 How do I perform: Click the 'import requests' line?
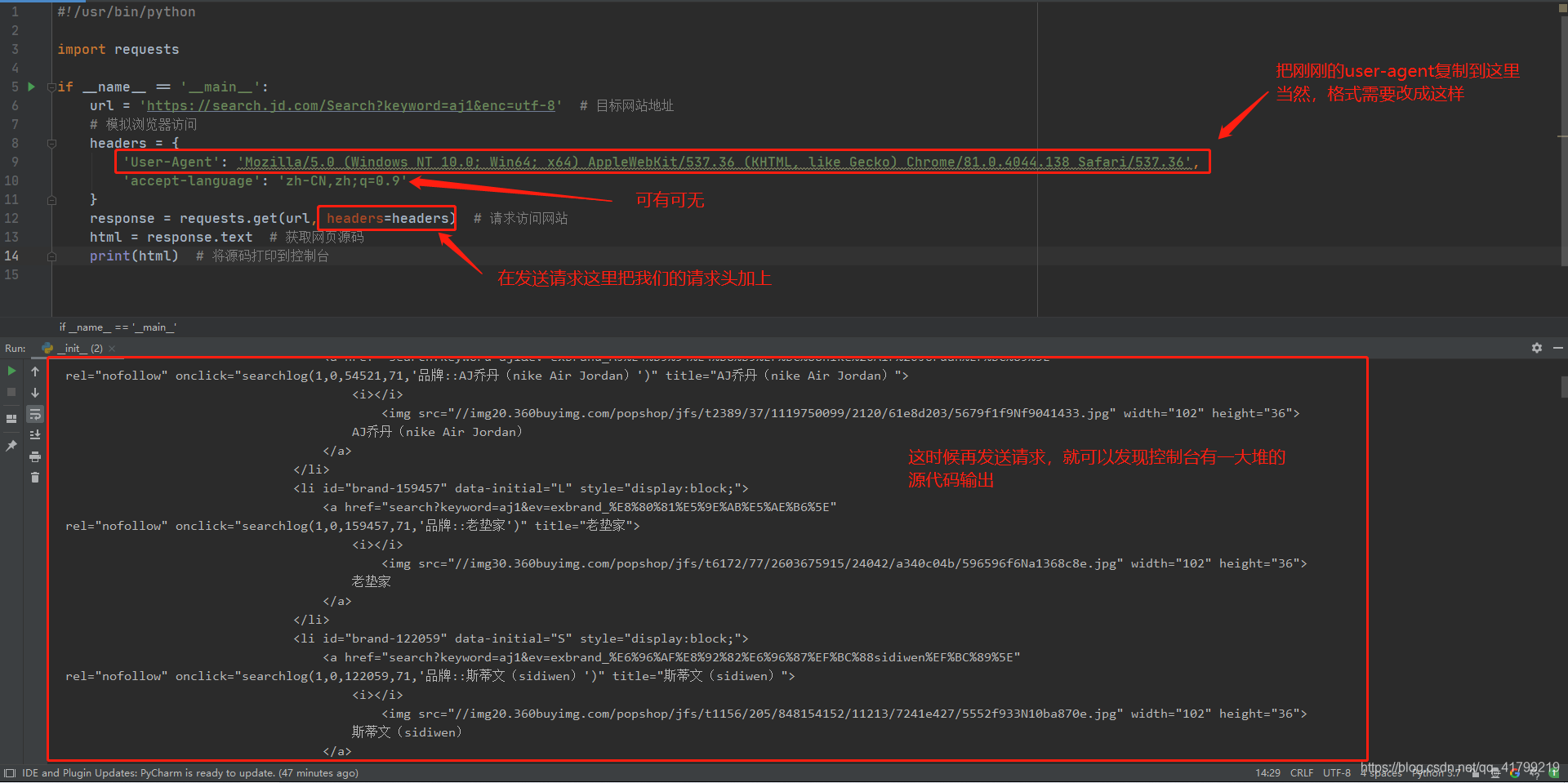coord(118,50)
